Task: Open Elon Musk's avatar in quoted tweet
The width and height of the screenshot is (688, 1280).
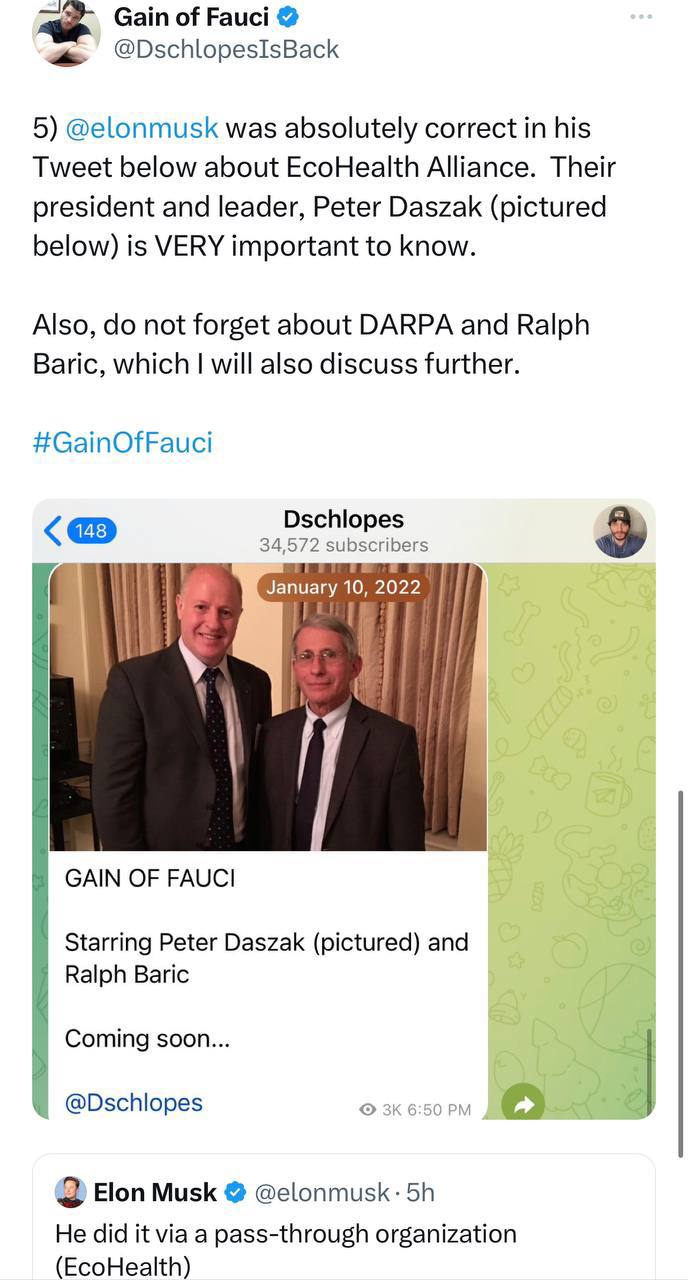Action: 70,1192
